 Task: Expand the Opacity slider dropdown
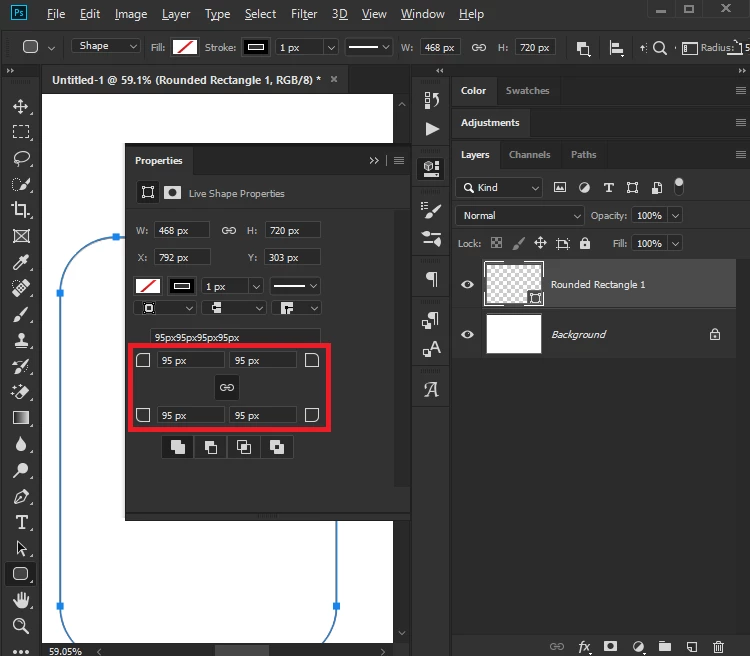coord(675,215)
